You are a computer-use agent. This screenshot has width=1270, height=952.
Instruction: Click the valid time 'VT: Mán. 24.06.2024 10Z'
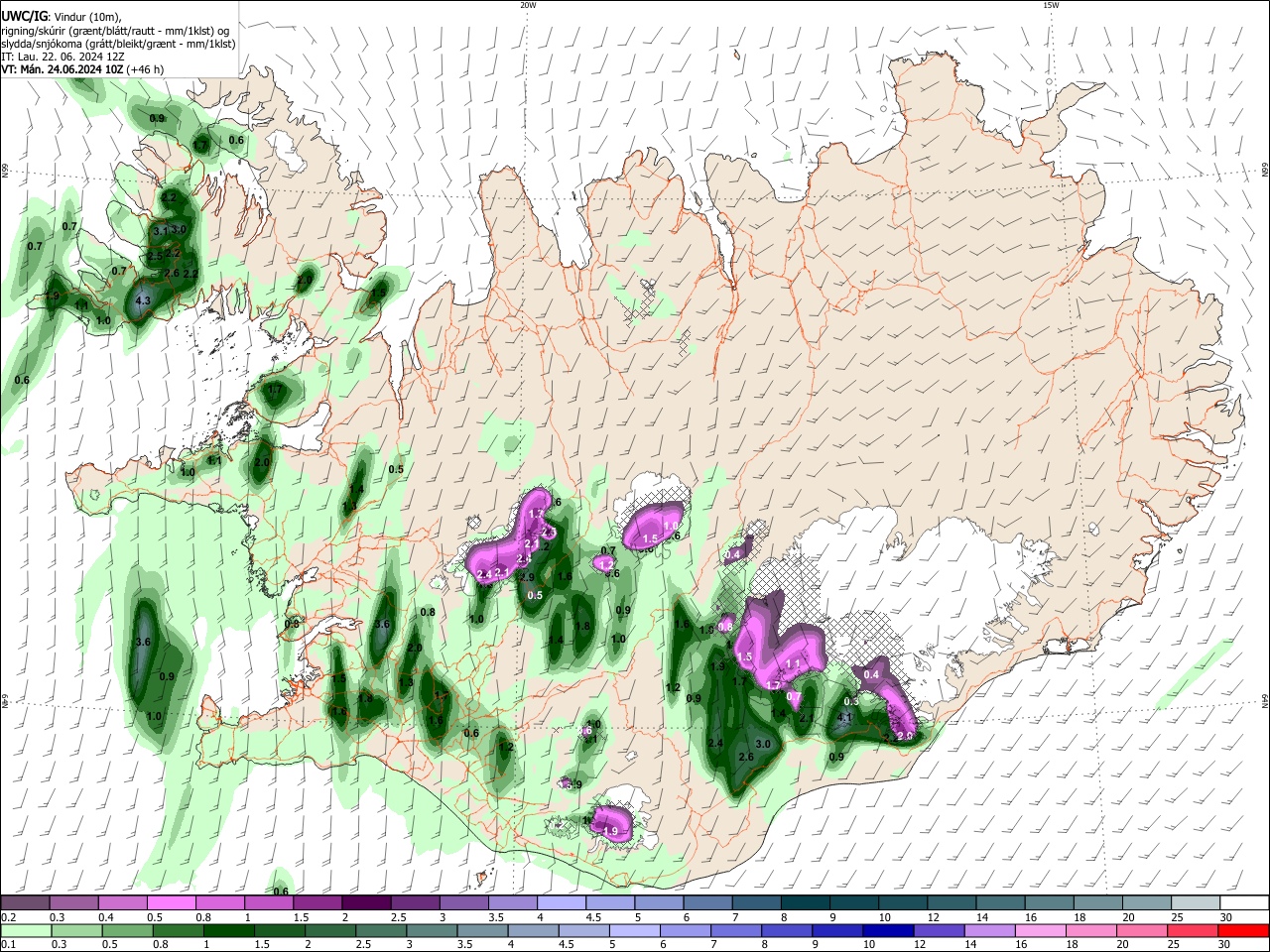pos(62,70)
